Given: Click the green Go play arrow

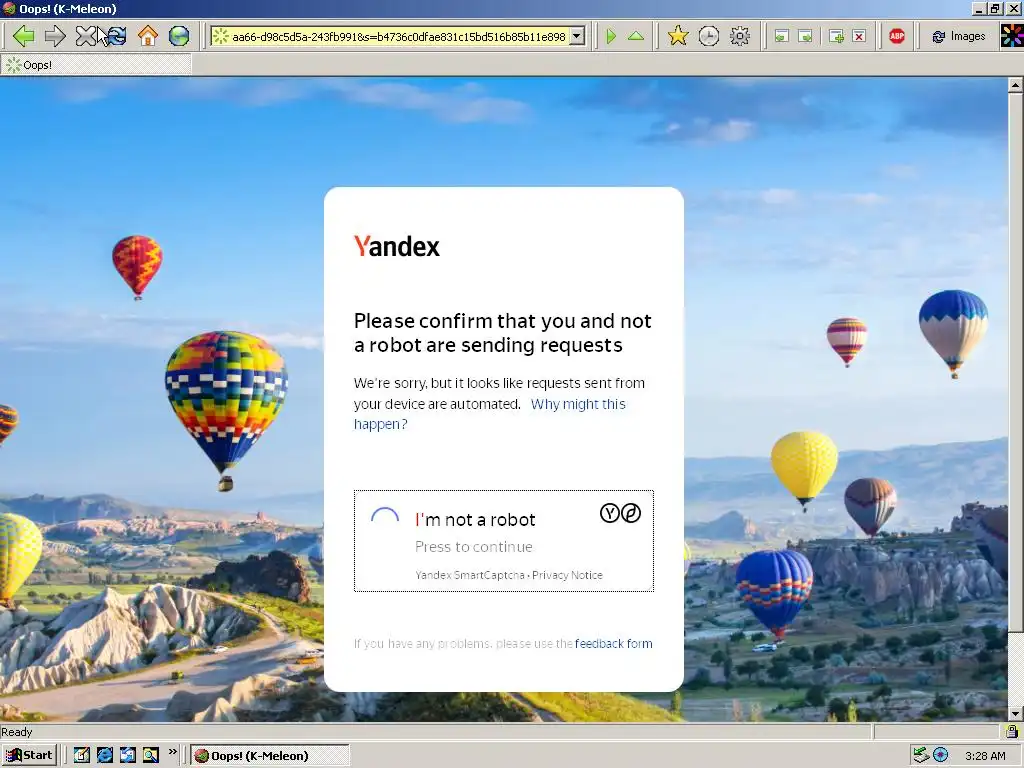Looking at the screenshot, I should [x=611, y=36].
